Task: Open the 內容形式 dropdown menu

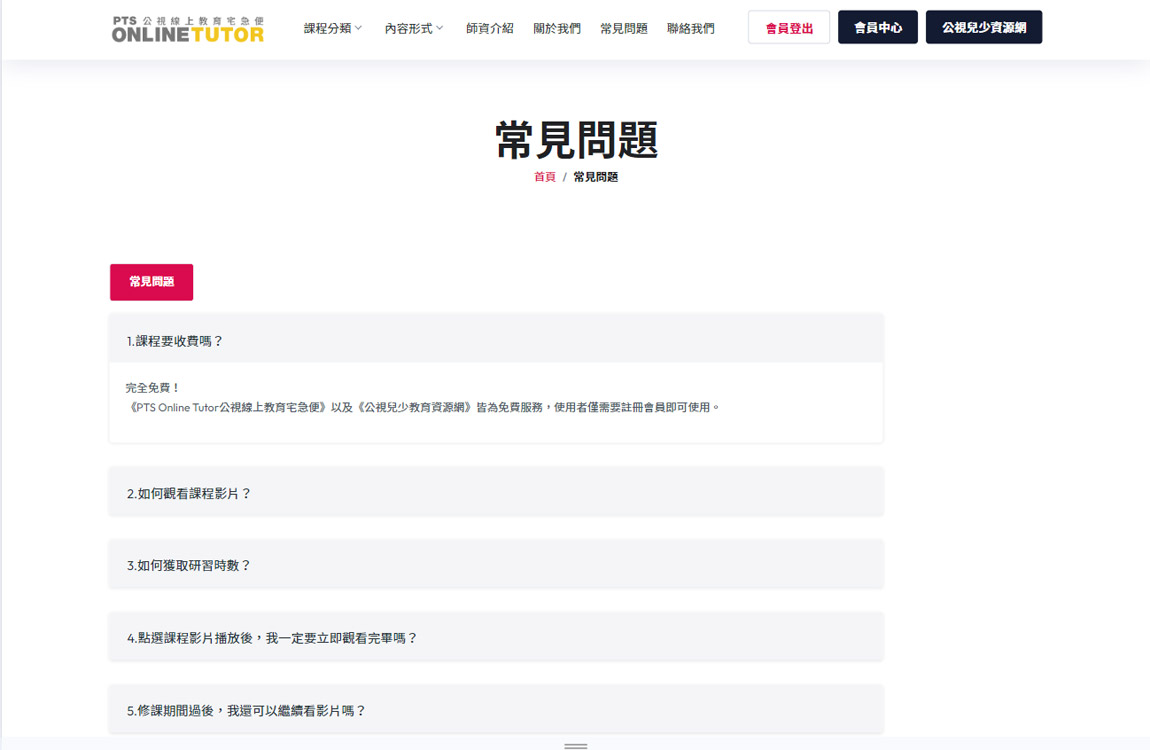Action: [409, 28]
